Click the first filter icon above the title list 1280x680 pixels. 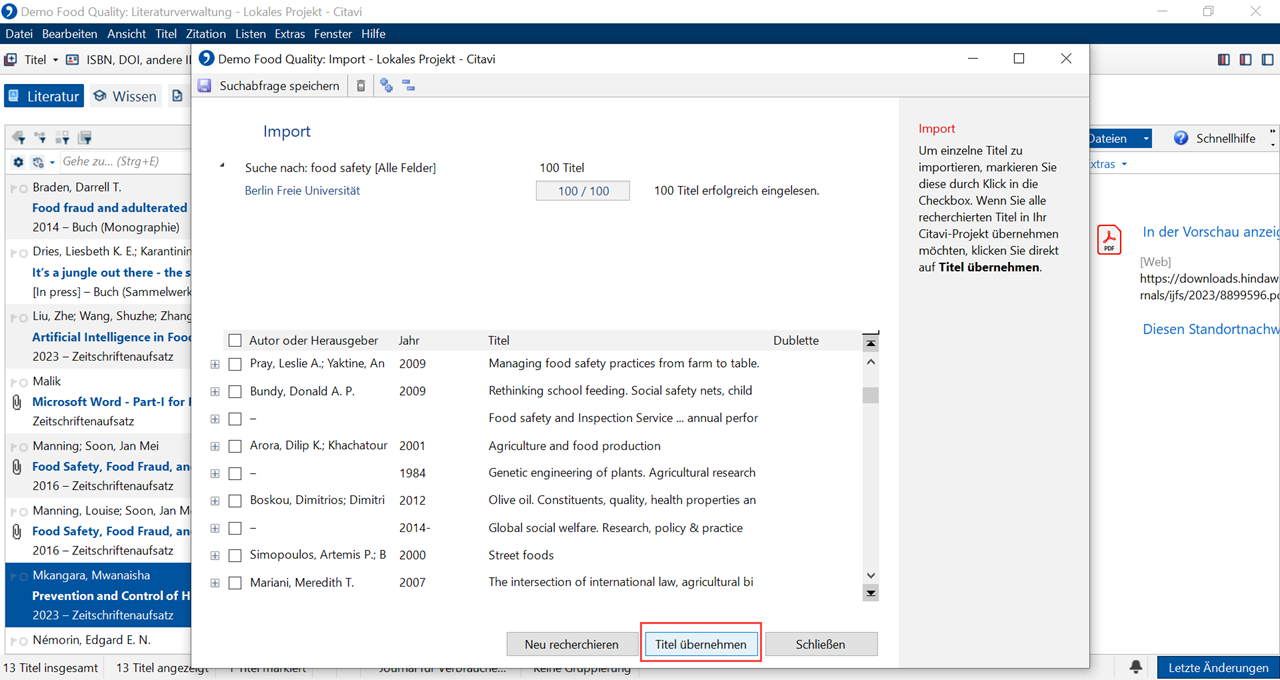[x=18, y=138]
